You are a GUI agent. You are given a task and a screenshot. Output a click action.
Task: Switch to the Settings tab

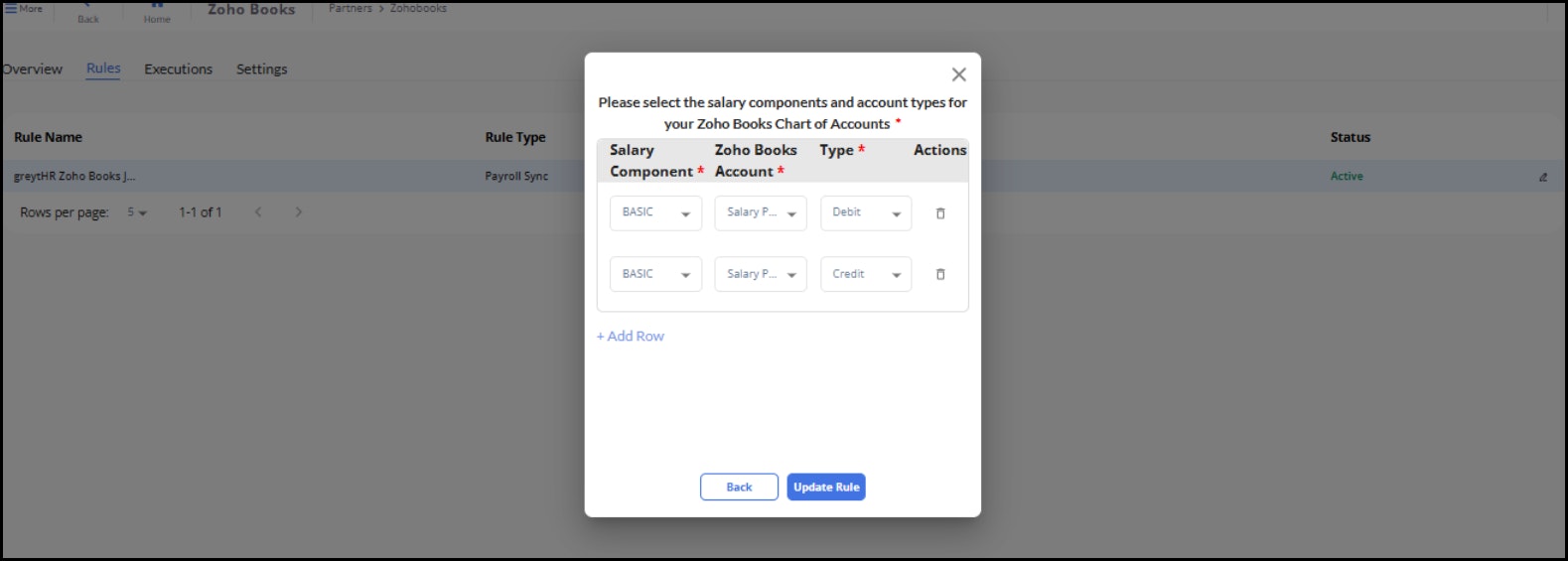(261, 70)
